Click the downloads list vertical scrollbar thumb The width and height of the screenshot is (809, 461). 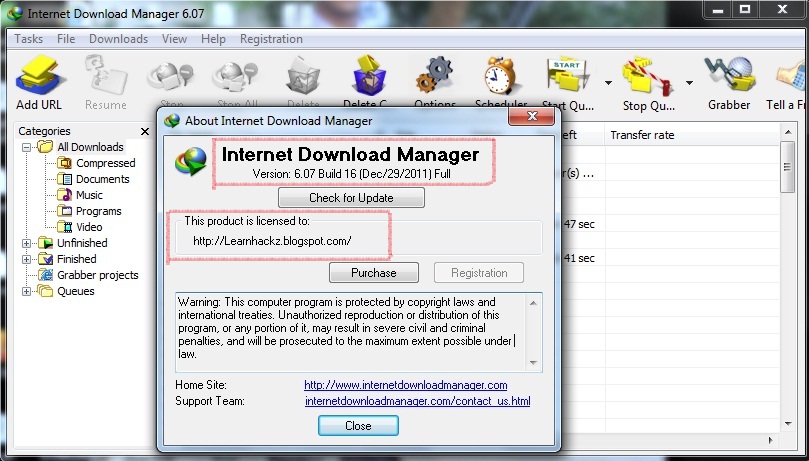click(787, 167)
